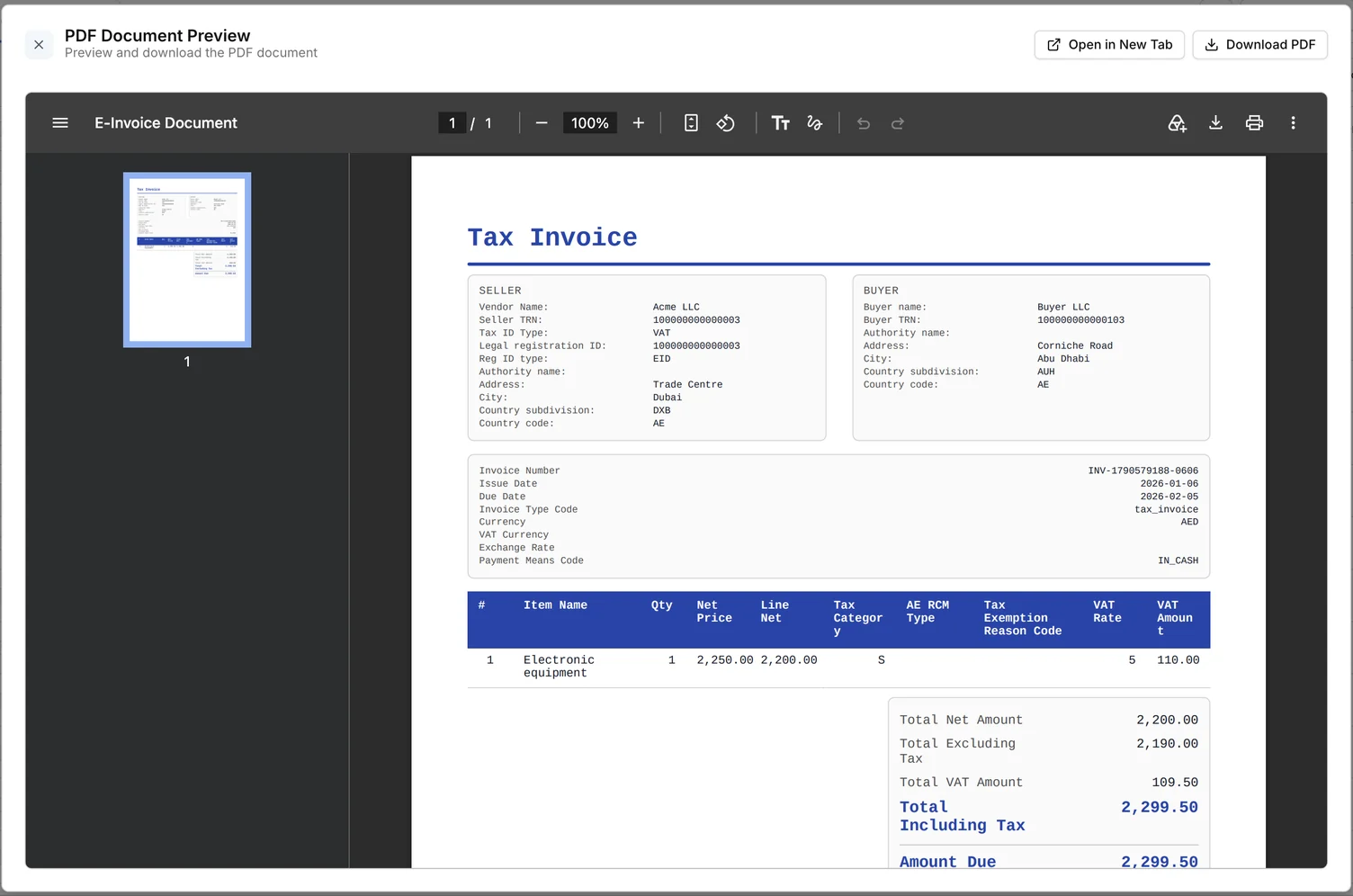Click the fit to page icon
Viewport: 1353px width, 896px height.
pyautogui.click(x=691, y=123)
